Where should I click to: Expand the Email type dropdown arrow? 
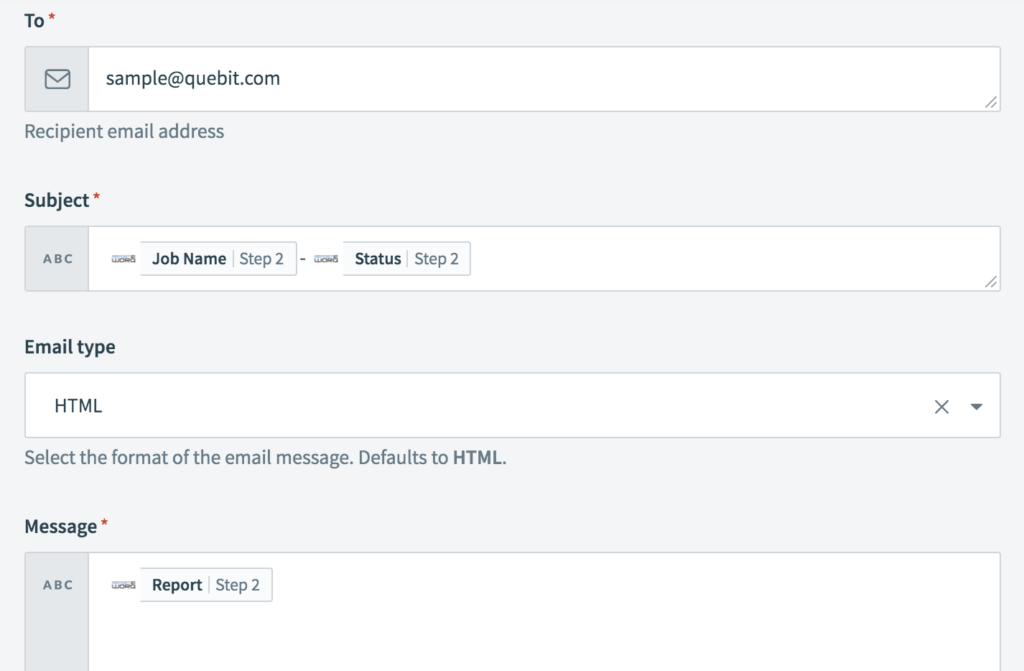tap(977, 406)
